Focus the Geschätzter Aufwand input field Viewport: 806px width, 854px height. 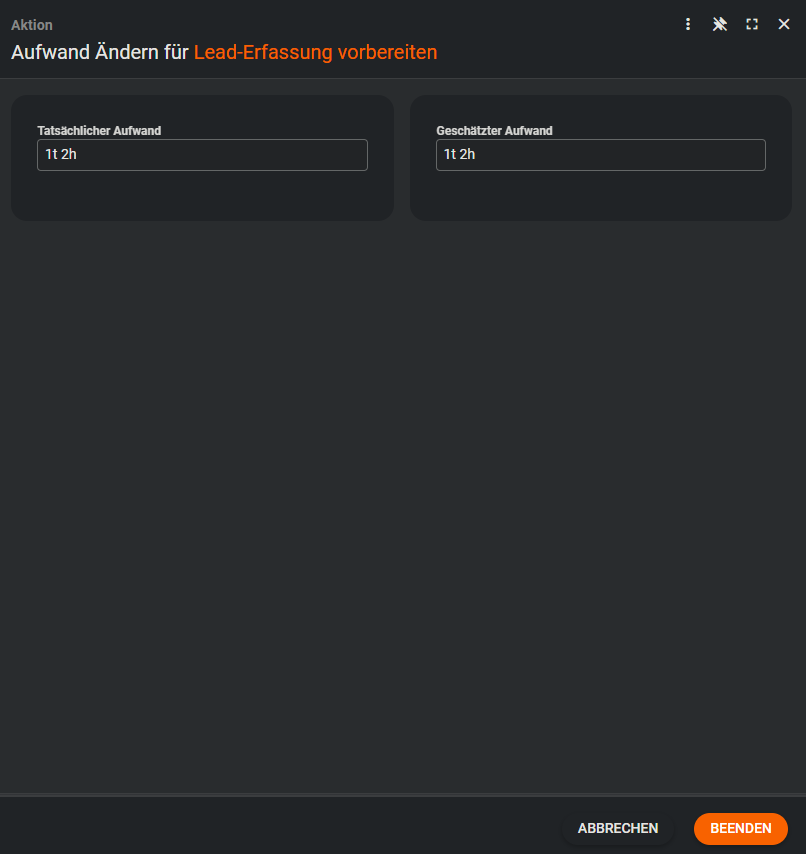click(x=600, y=155)
